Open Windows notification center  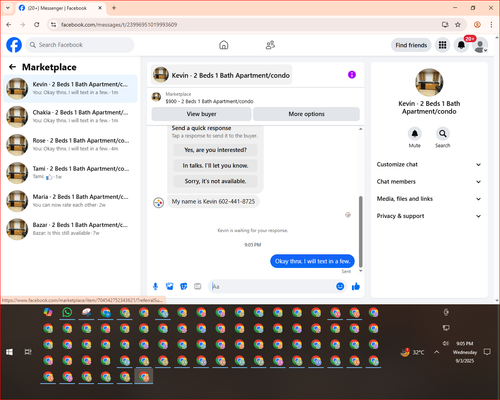(487, 352)
